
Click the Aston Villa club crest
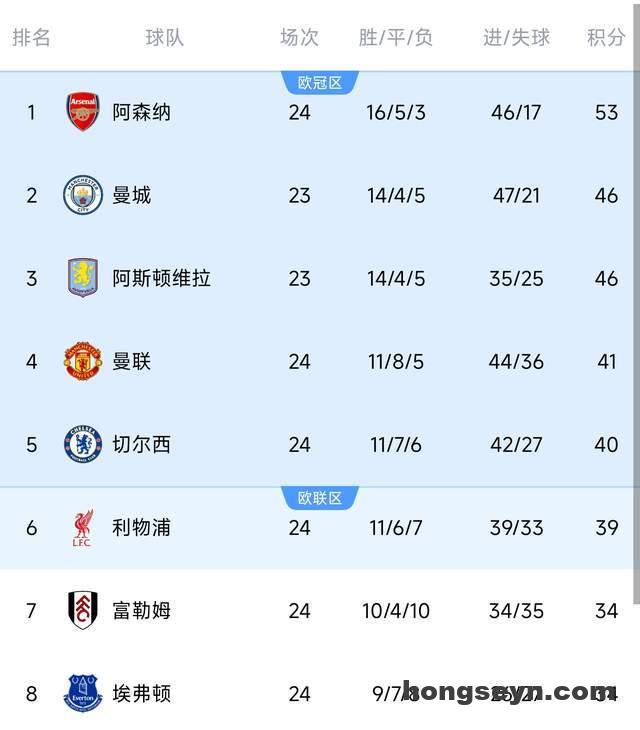(83, 278)
